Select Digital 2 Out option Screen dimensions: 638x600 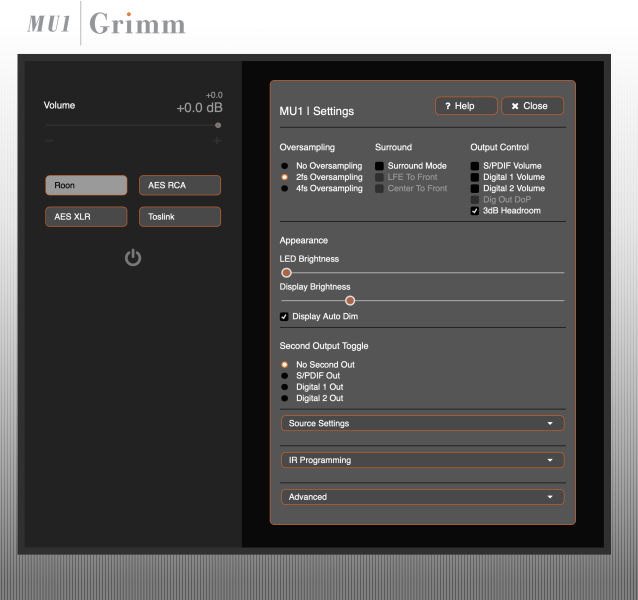pyautogui.click(x=284, y=398)
